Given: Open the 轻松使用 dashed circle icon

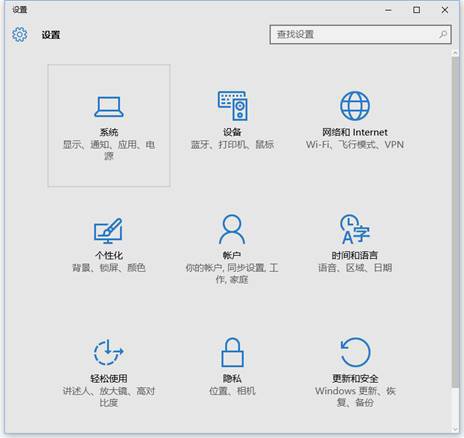Looking at the screenshot, I should (x=108, y=352).
